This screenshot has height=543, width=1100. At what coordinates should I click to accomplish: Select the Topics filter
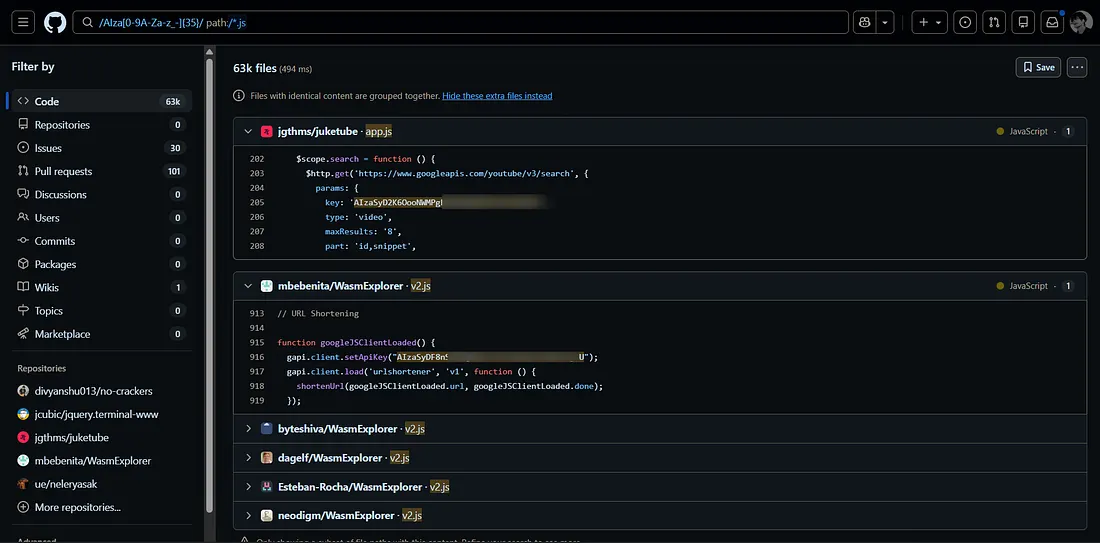click(x=102, y=311)
